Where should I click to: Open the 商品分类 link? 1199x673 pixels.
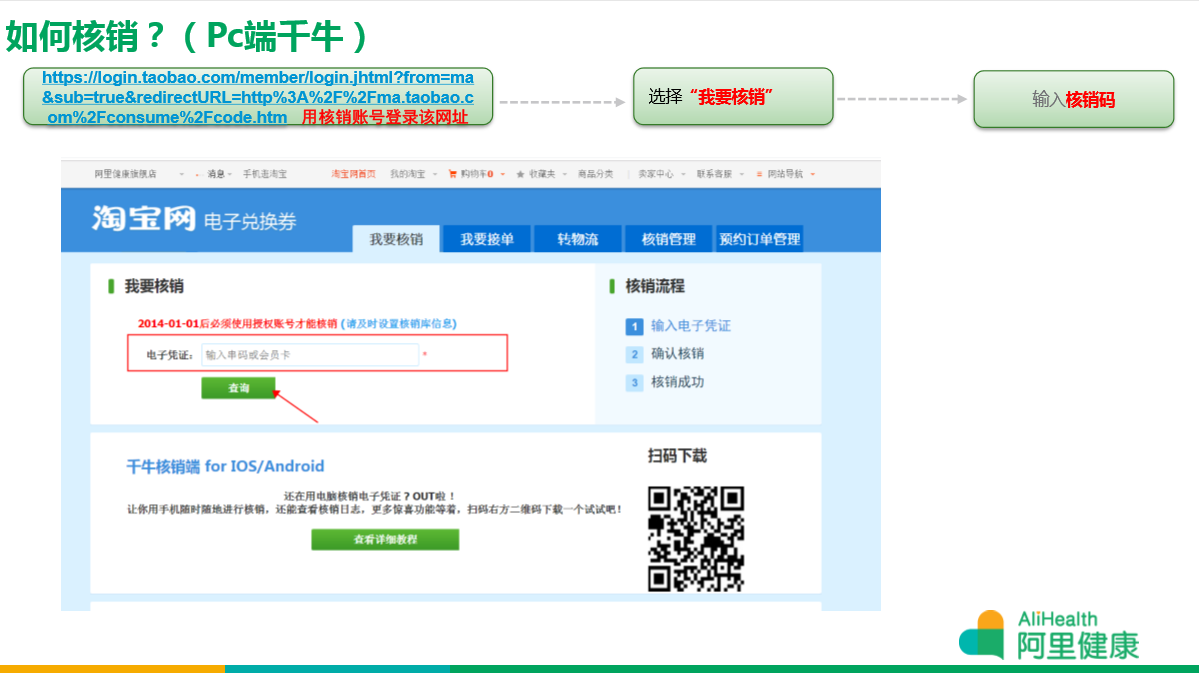pos(596,174)
